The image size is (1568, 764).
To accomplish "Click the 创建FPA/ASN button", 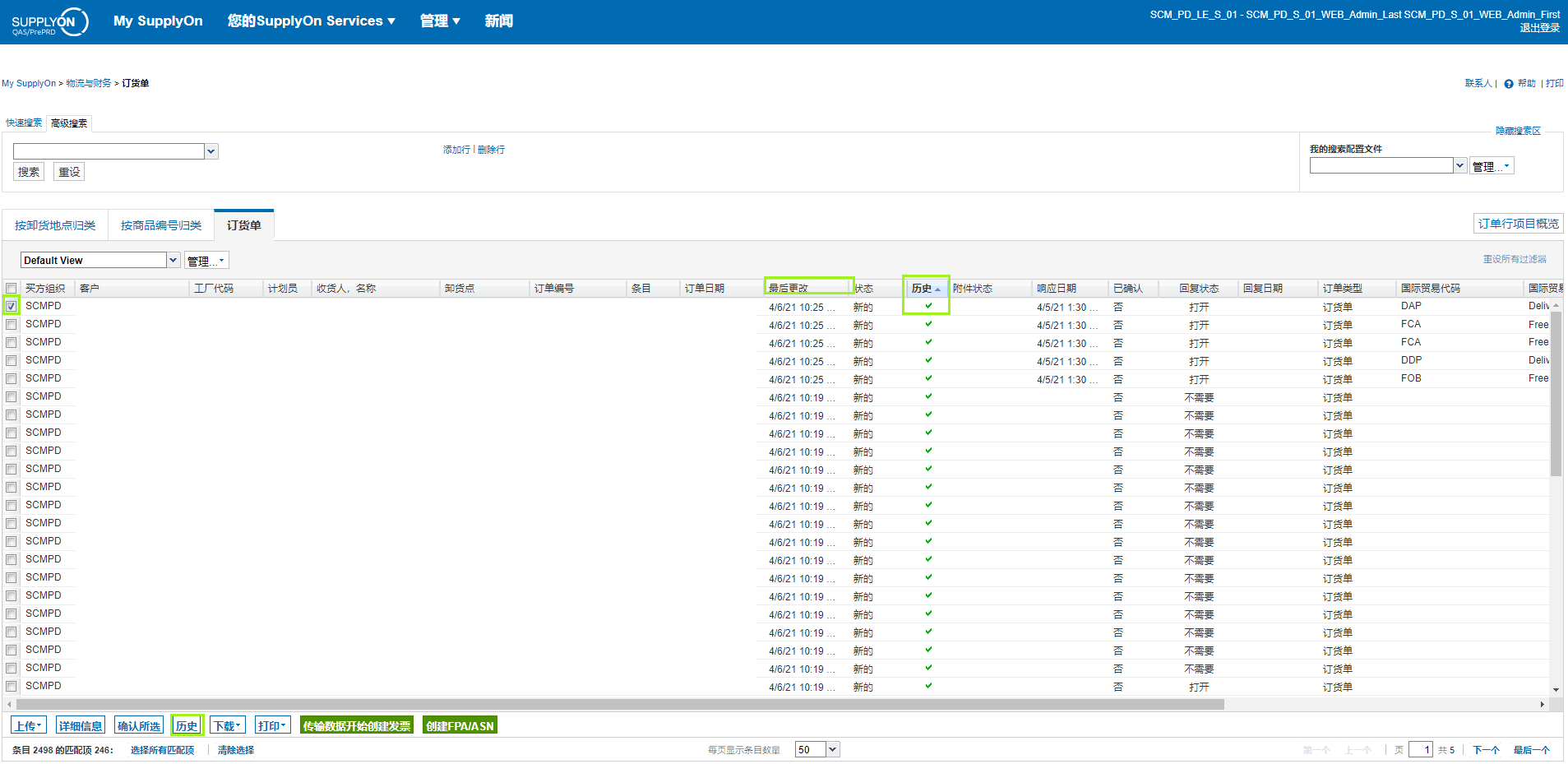I will tap(460, 725).
